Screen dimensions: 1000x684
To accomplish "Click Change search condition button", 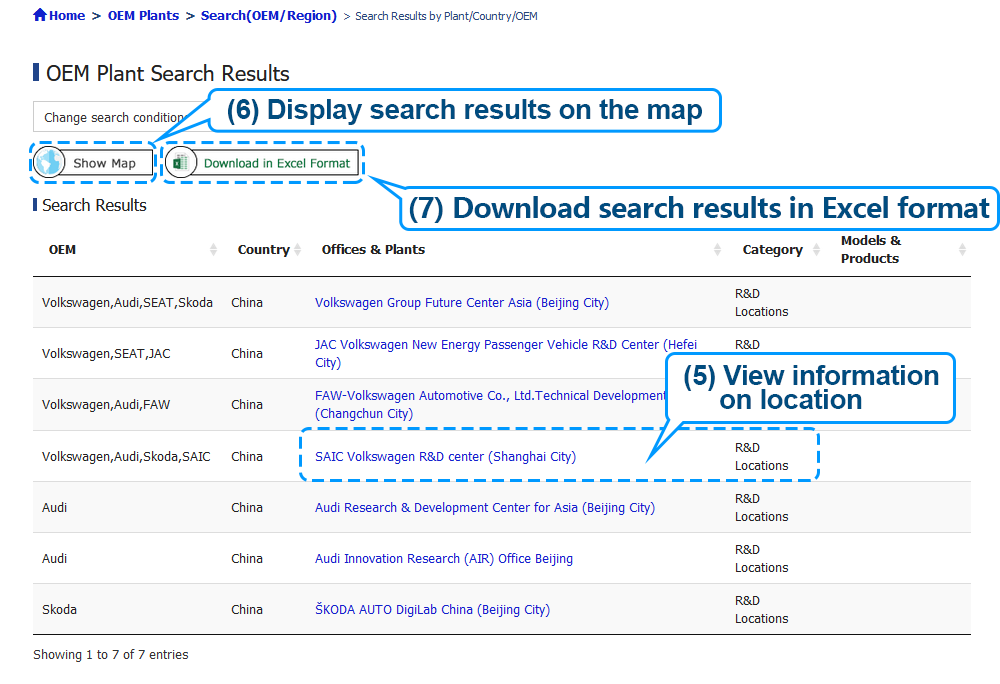I will 121,117.
